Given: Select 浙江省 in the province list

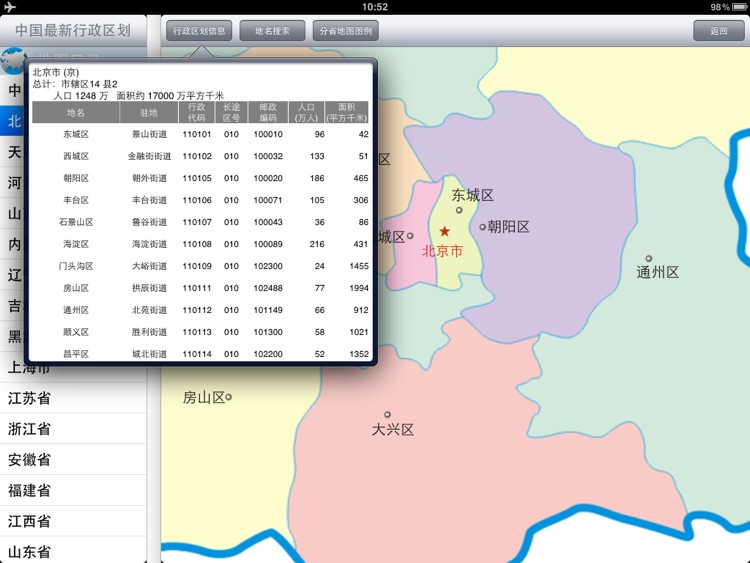Looking at the screenshot, I should (x=73, y=429).
